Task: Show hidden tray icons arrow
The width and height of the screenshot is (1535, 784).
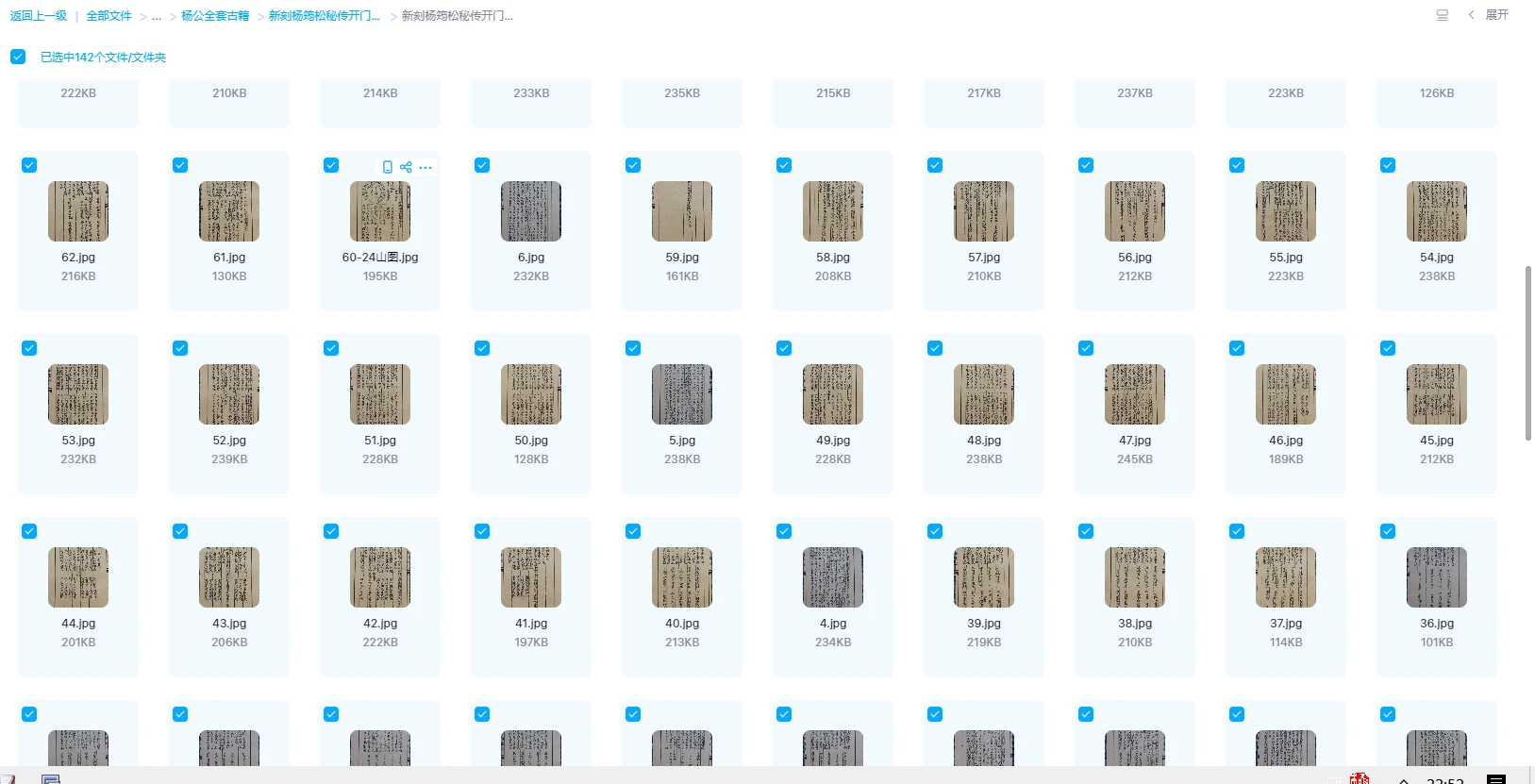Action: (x=1404, y=780)
